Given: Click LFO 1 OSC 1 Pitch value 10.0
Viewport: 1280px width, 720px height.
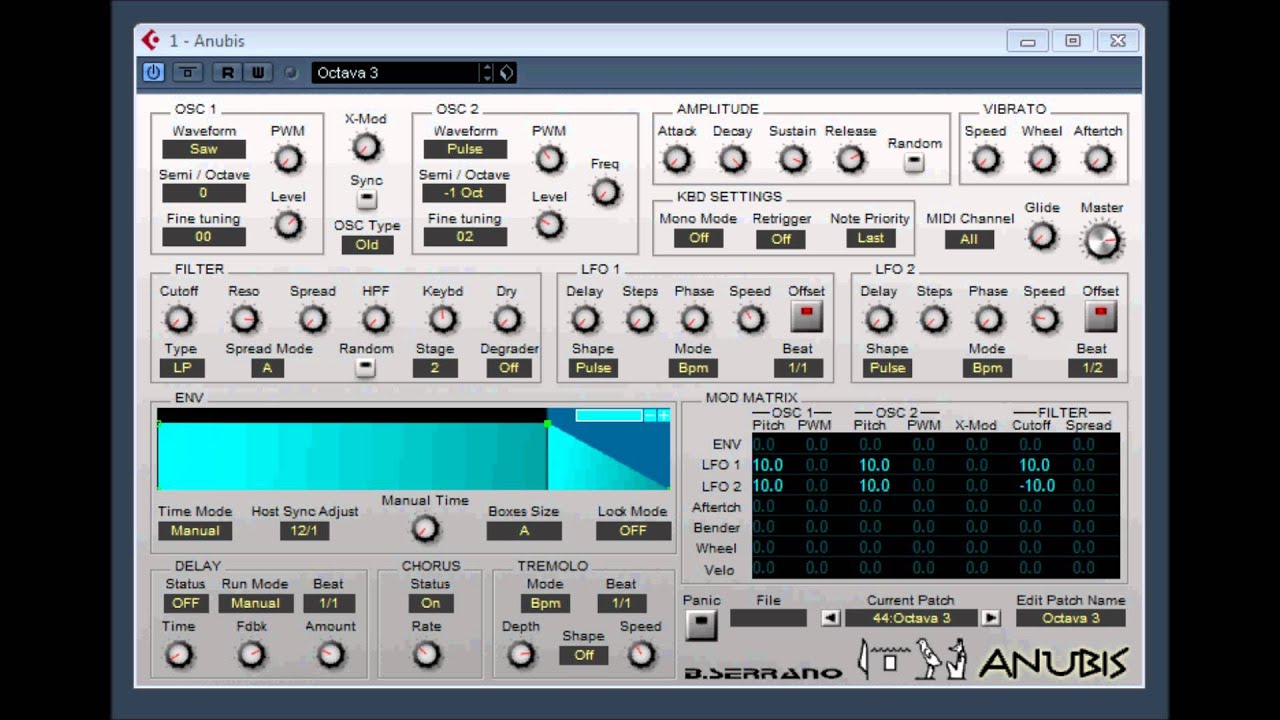Looking at the screenshot, I should pos(767,465).
